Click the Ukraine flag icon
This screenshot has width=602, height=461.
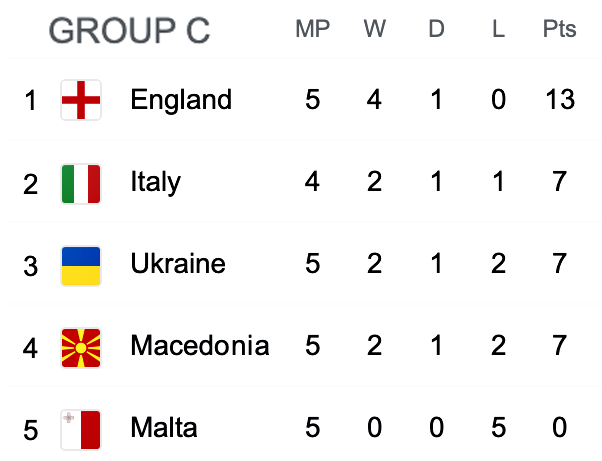click(x=81, y=265)
